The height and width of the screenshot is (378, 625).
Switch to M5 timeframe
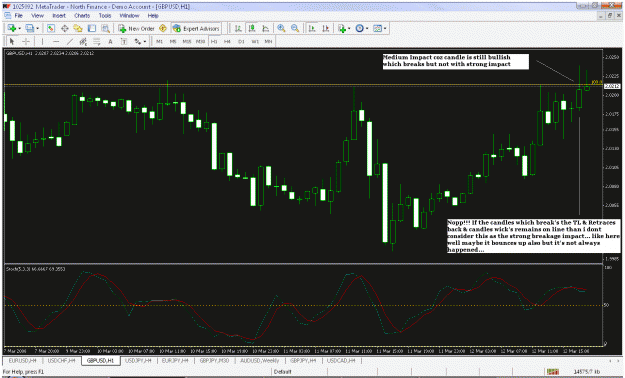[x=173, y=41]
